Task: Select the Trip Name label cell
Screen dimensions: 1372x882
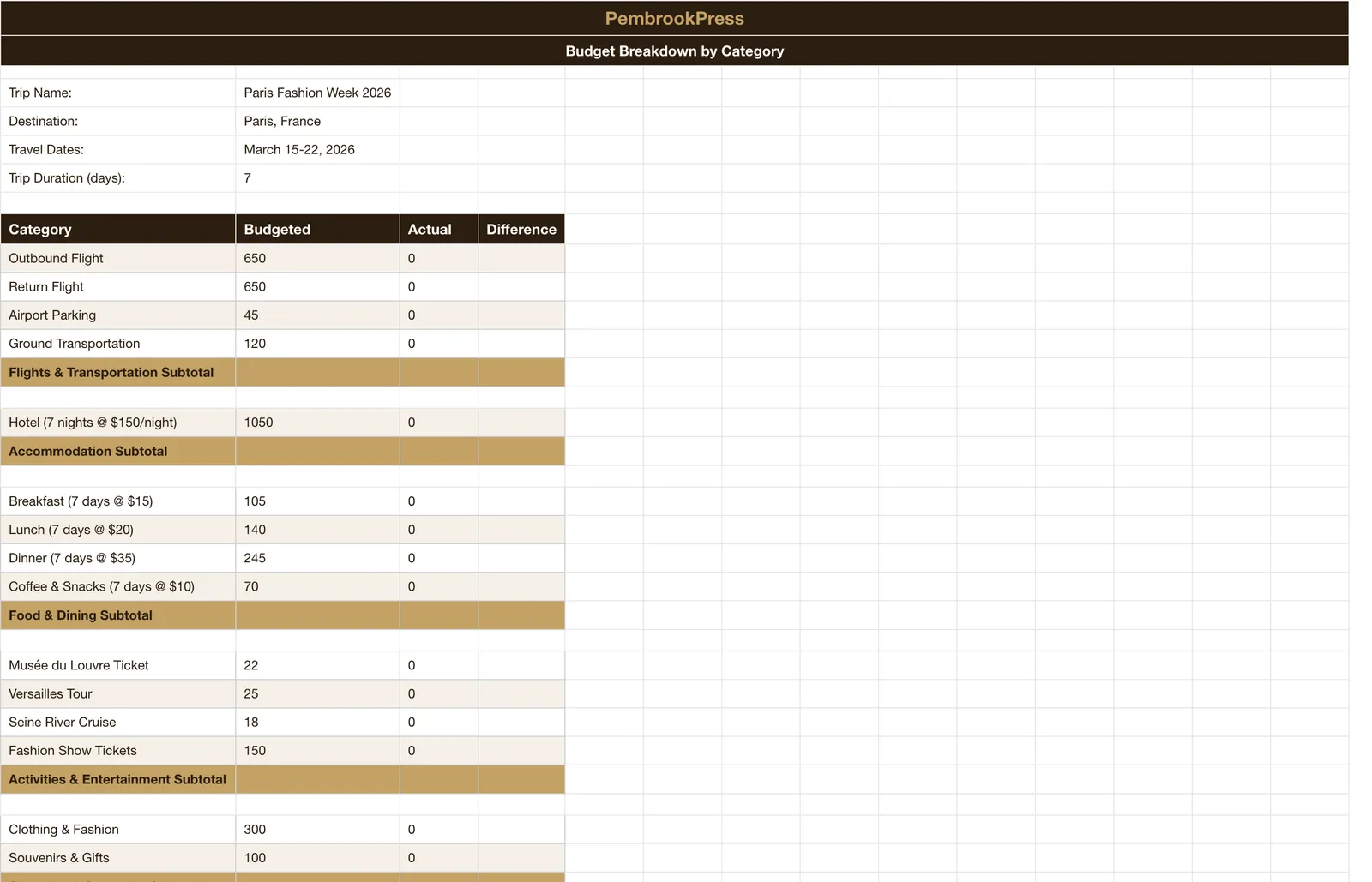Action: point(118,93)
